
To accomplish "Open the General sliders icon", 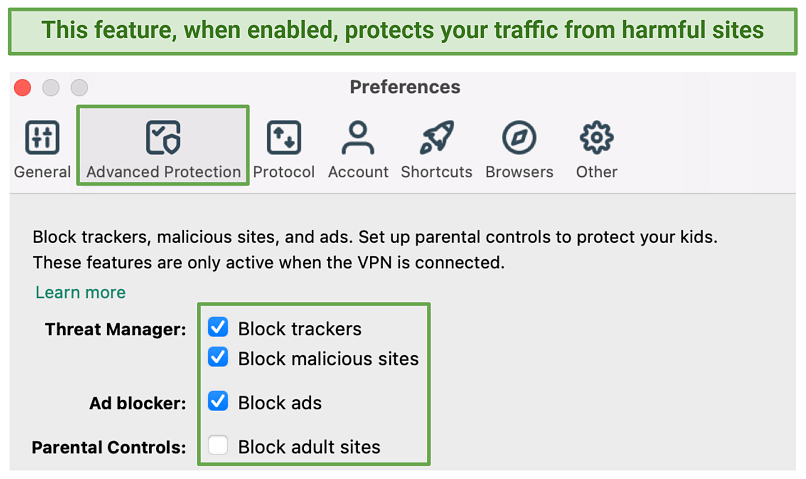I will [42, 138].
